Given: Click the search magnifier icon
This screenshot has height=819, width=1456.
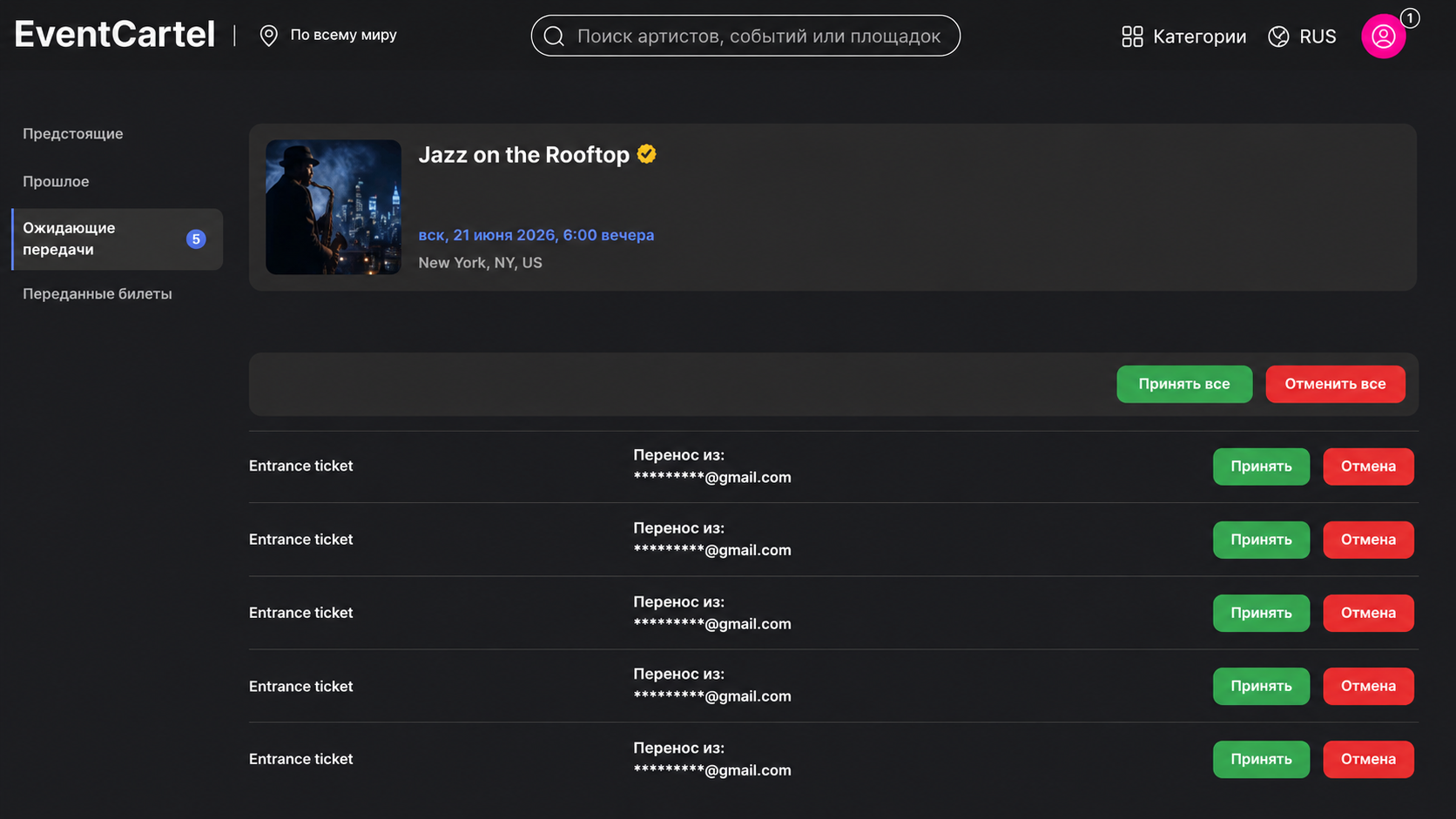Looking at the screenshot, I should click(554, 36).
